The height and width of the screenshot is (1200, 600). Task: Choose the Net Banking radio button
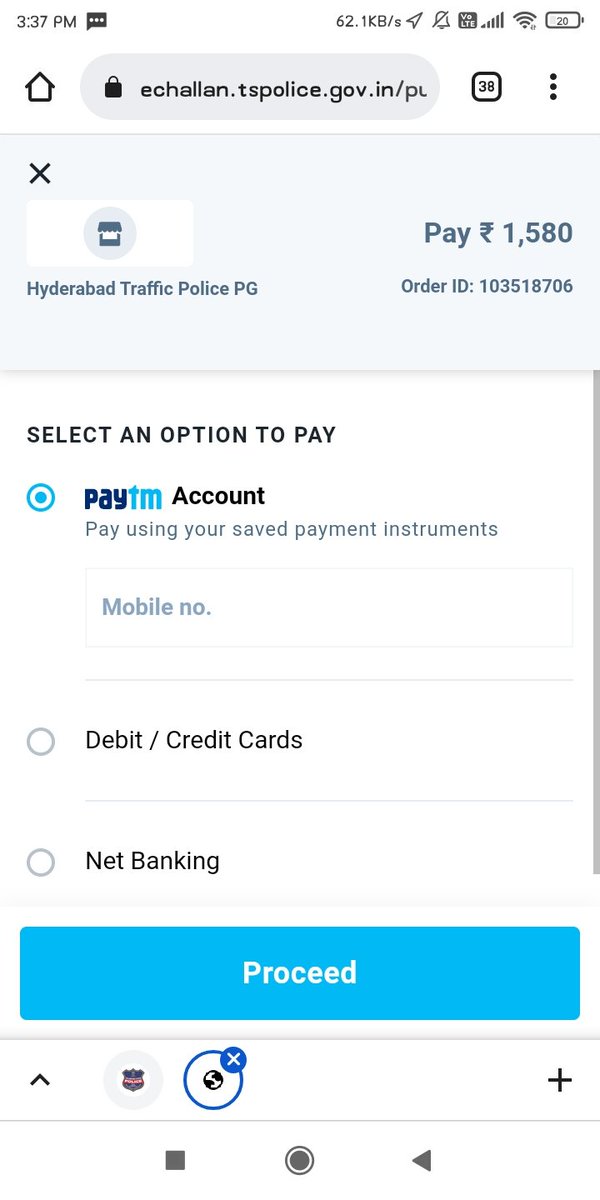click(40, 862)
